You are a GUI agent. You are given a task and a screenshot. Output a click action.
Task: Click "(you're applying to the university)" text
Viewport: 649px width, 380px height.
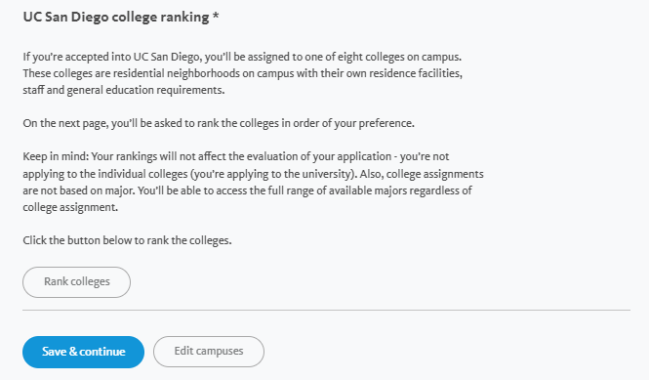pos(273,174)
